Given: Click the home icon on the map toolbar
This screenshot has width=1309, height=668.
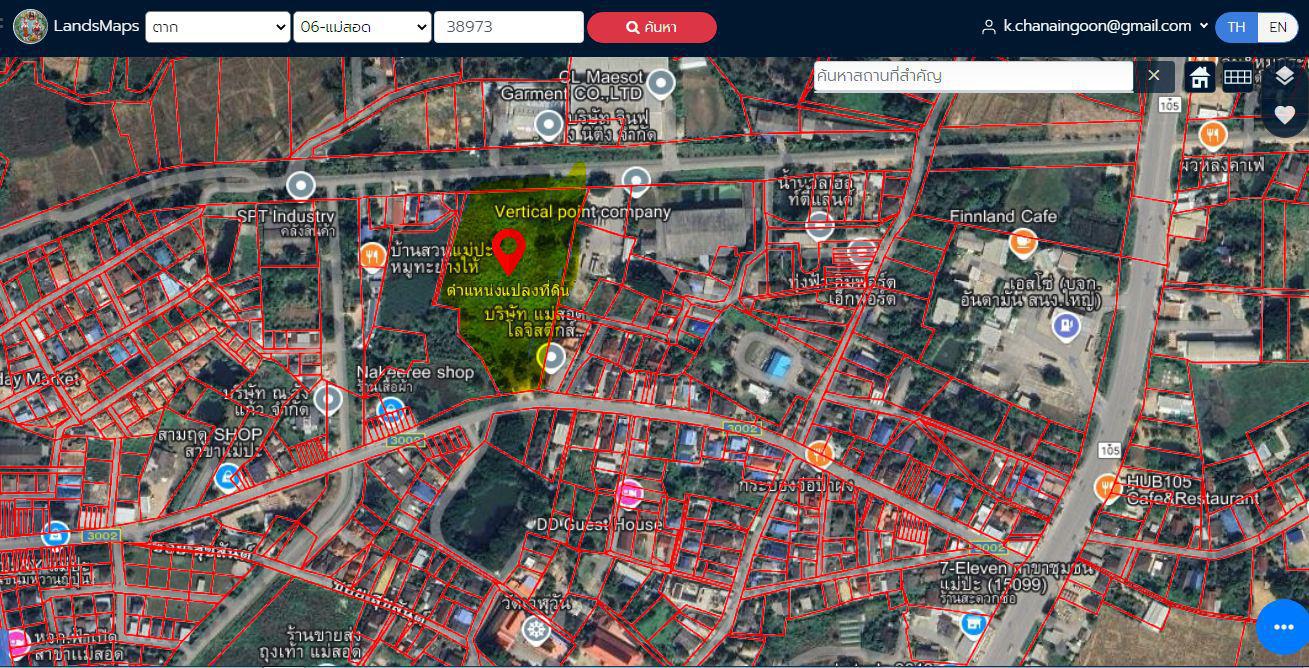Looking at the screenshot, I should pos(1200,77).
